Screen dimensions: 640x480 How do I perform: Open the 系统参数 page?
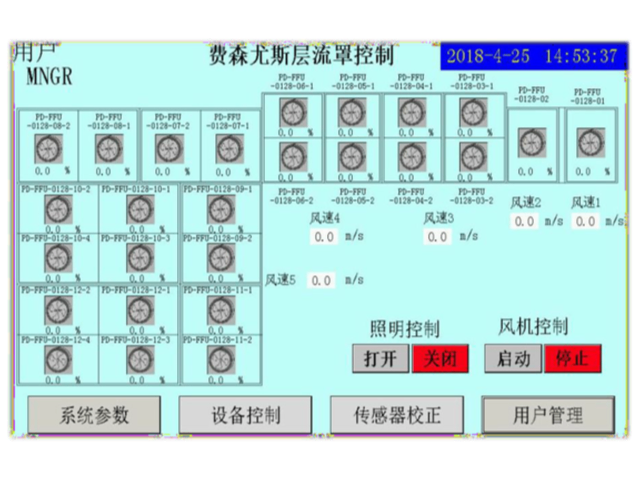[x=94, y=415]
